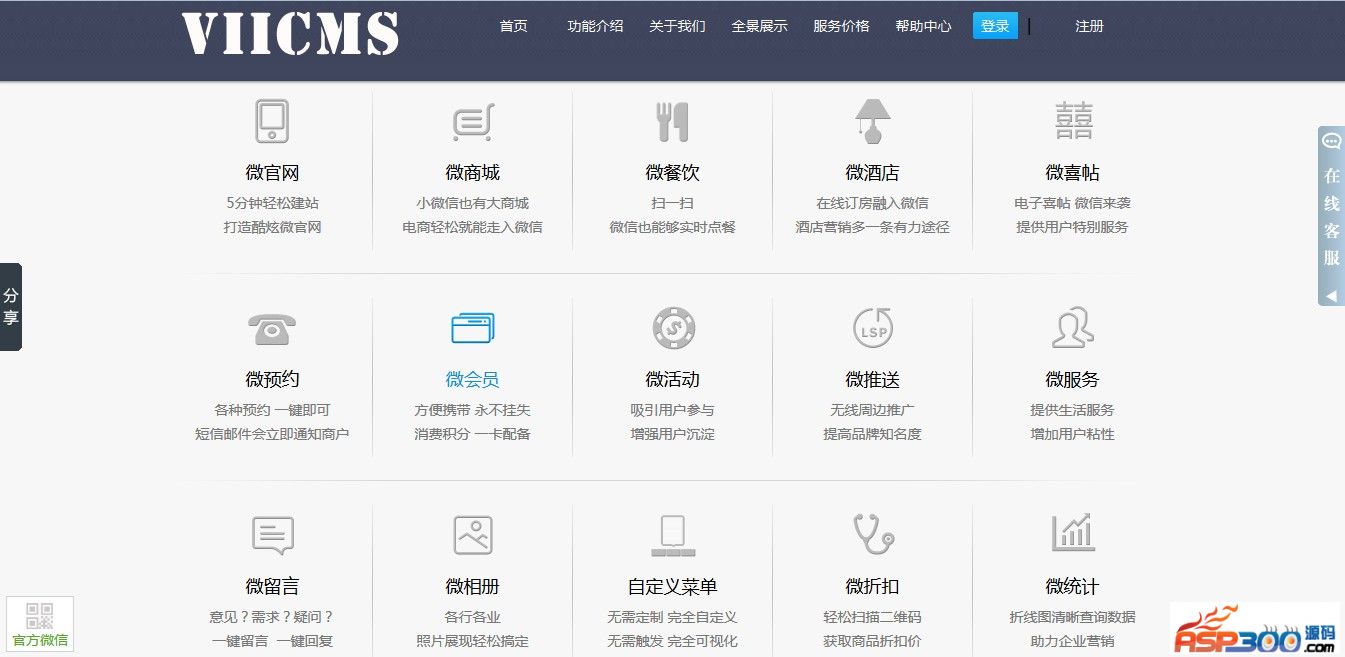
Task: Open 功能介绍 menu item
Action: (x=595, y=26)
